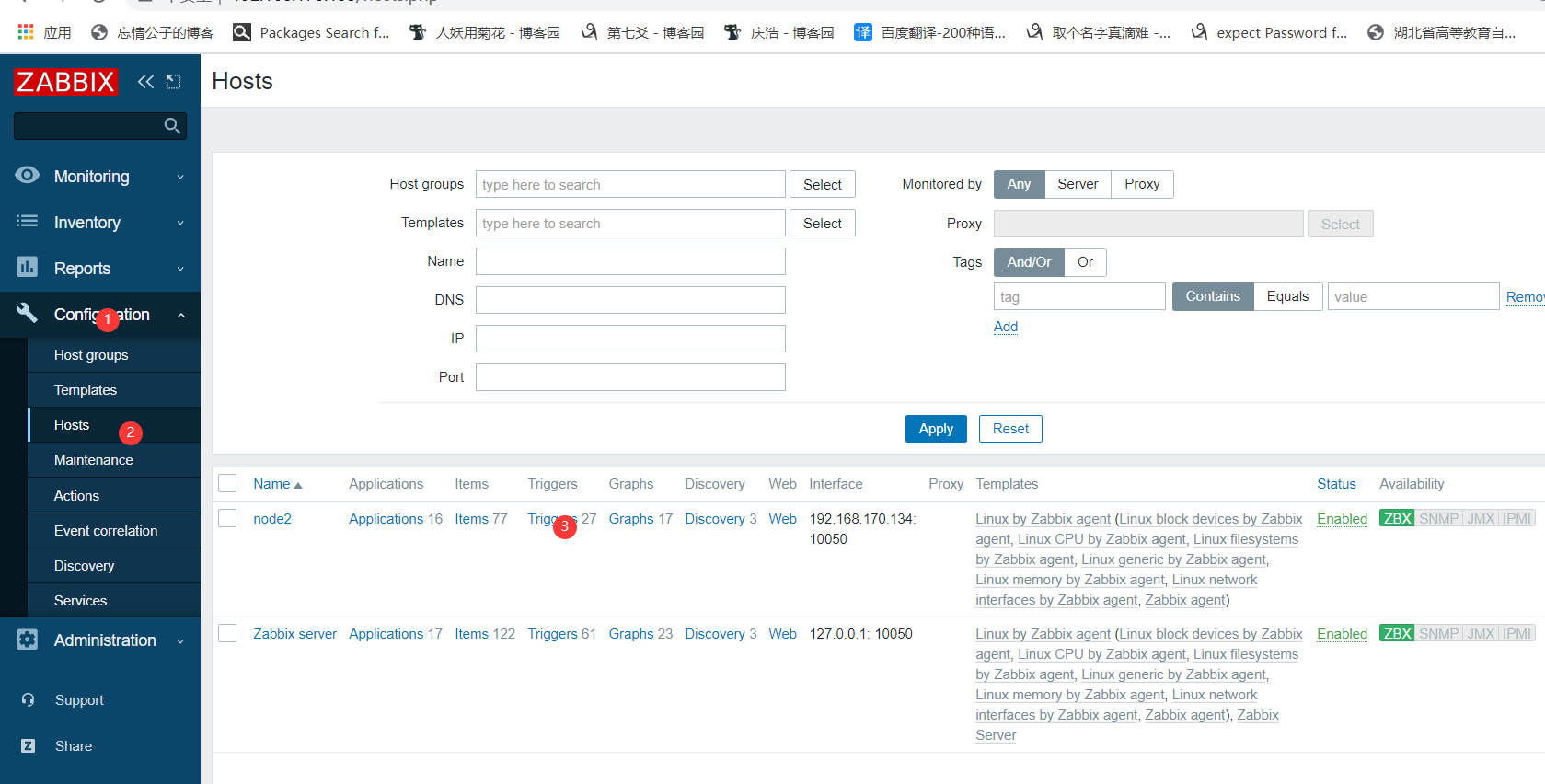Choose Contains tag operator
This screenshot has height=784, width=1545.
tap(1213, 296)
